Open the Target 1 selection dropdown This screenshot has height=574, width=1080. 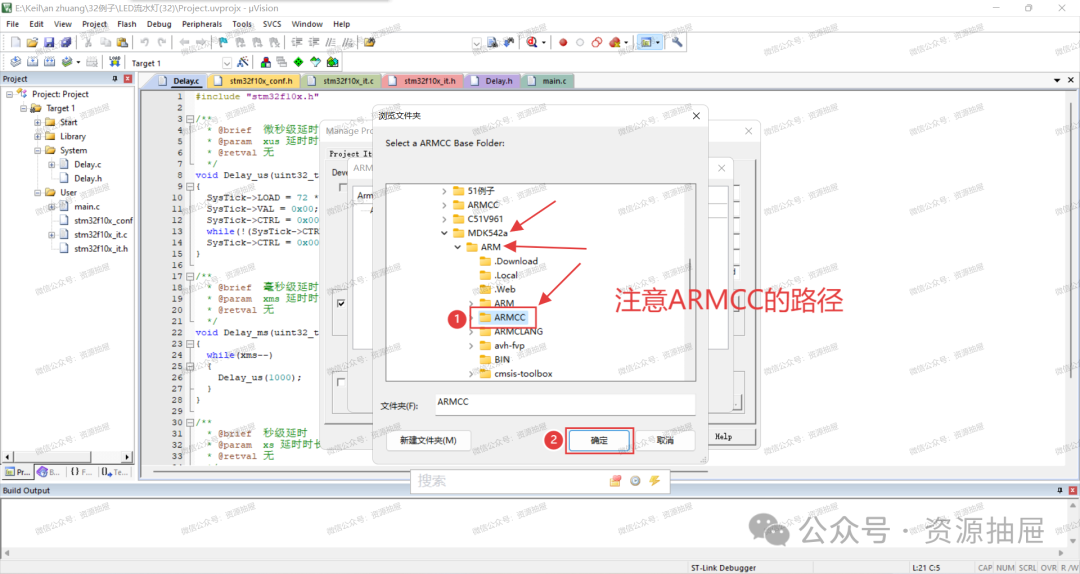click(227, 63)
